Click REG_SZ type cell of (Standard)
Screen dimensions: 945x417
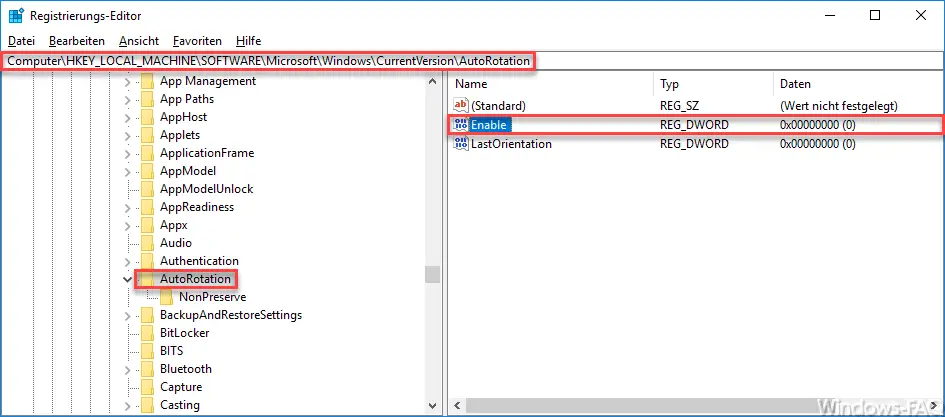click(x=679, y=105)
